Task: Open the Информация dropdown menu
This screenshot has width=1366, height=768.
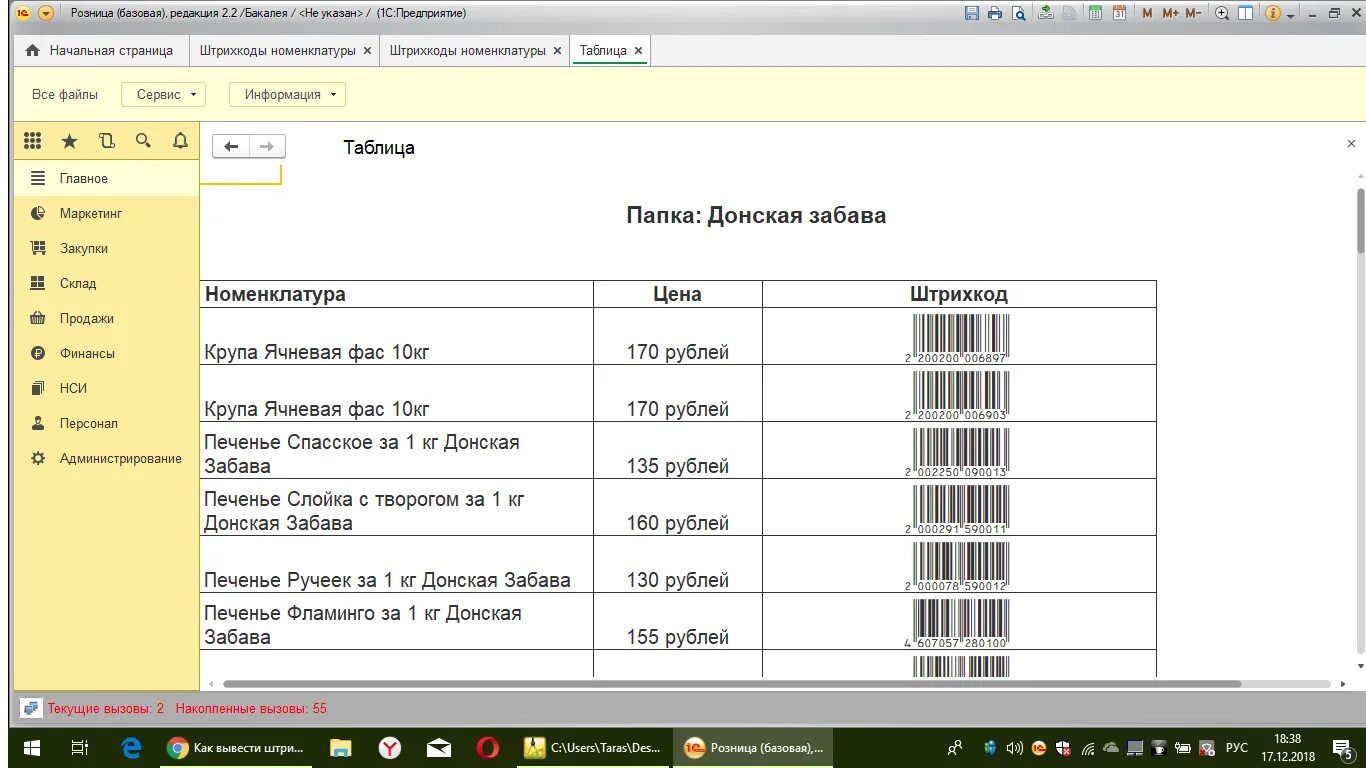Action: (287, 94)
